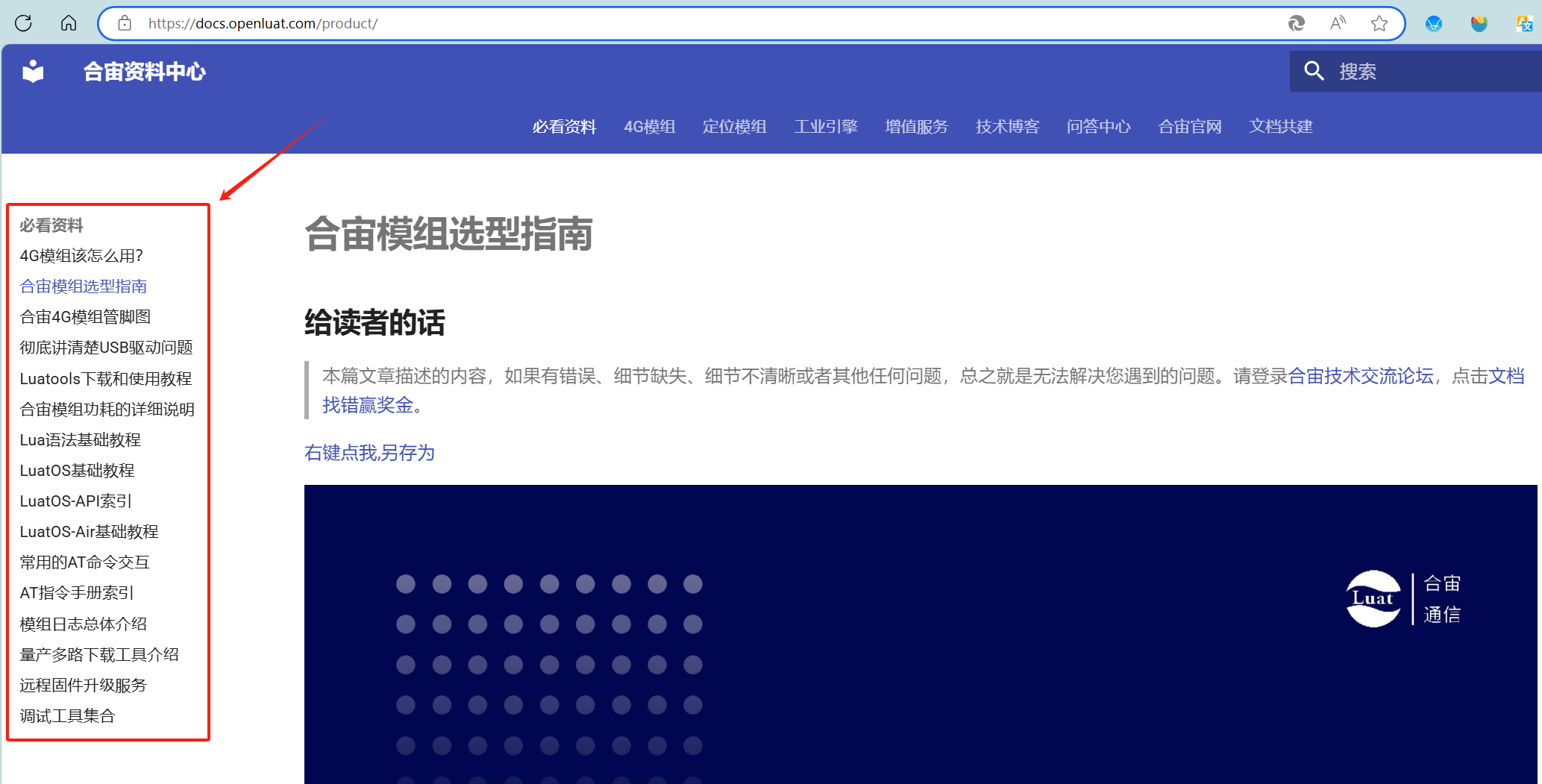Viewport: 1542px width, 784px height.
Task: Click the browser refresh icon
Action: click(x=23, y=23)
